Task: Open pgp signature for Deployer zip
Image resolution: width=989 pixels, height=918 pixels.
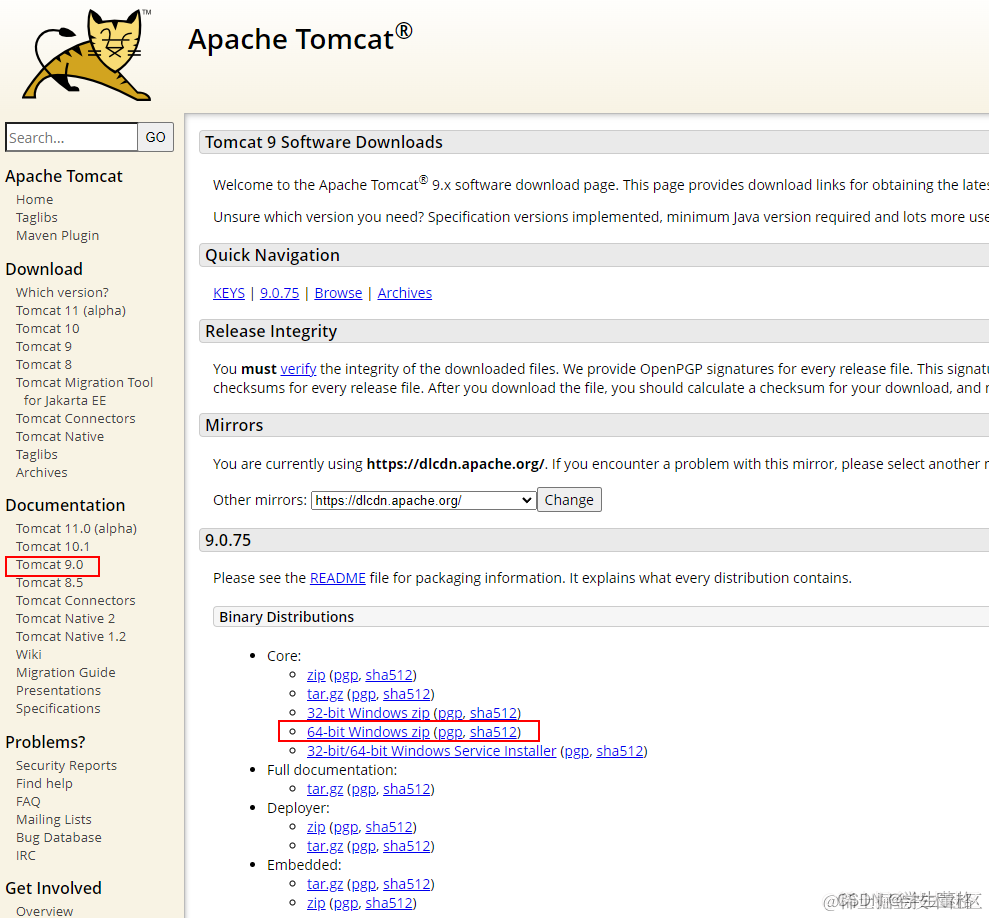Action: pyautogui.click(x=346, y=827)
